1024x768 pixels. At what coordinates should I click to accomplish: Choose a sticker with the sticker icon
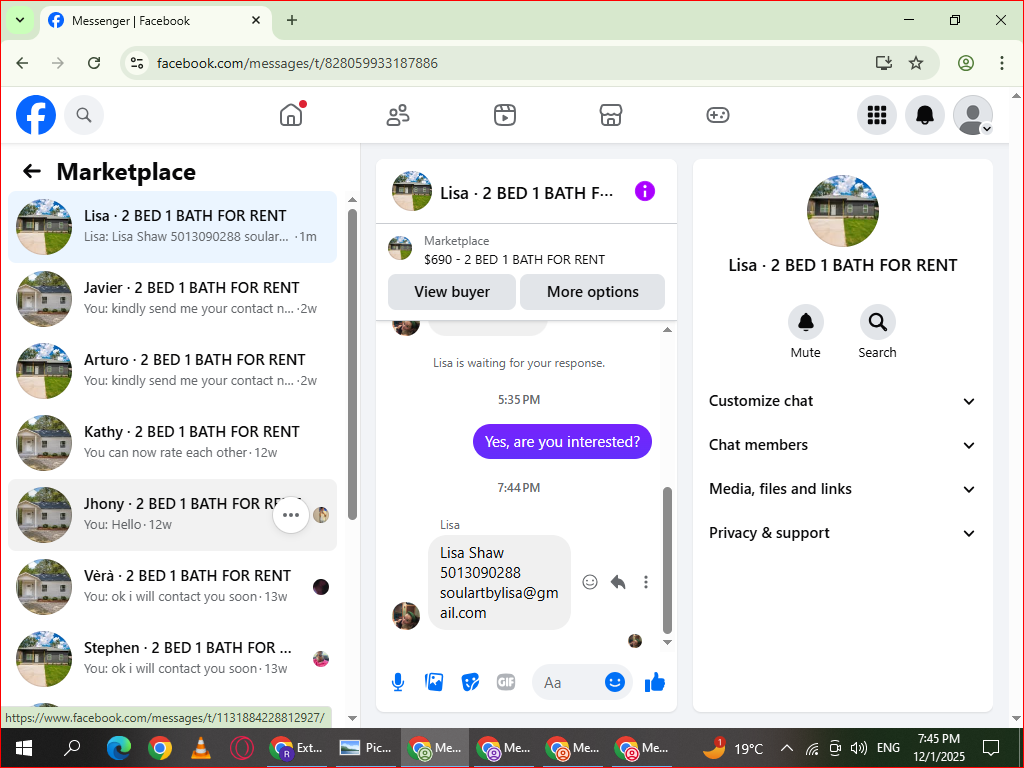(x=470, y=682)
